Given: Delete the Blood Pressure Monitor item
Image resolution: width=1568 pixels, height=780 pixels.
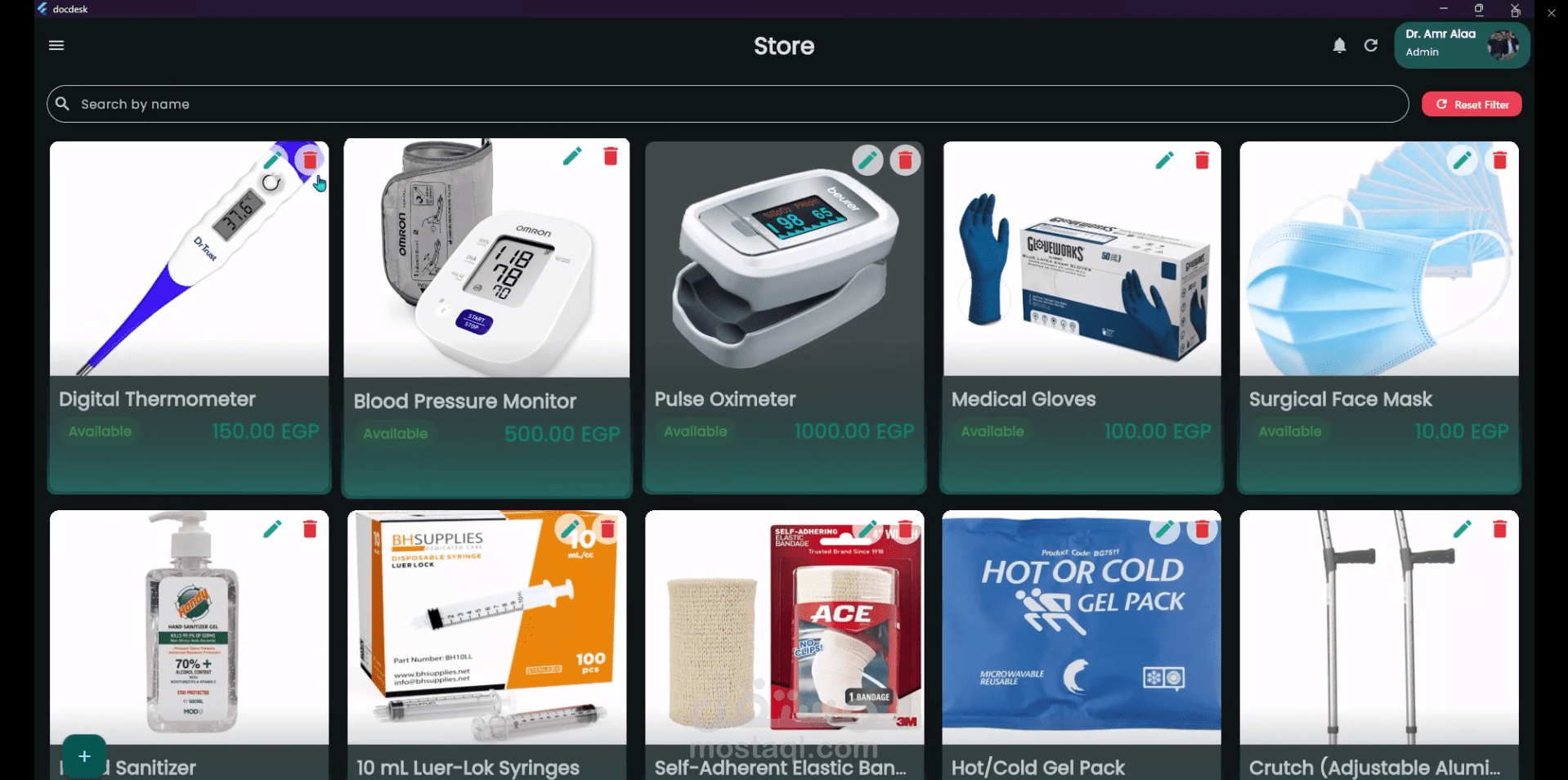Looking at the screenshot, I should (611, 156).
